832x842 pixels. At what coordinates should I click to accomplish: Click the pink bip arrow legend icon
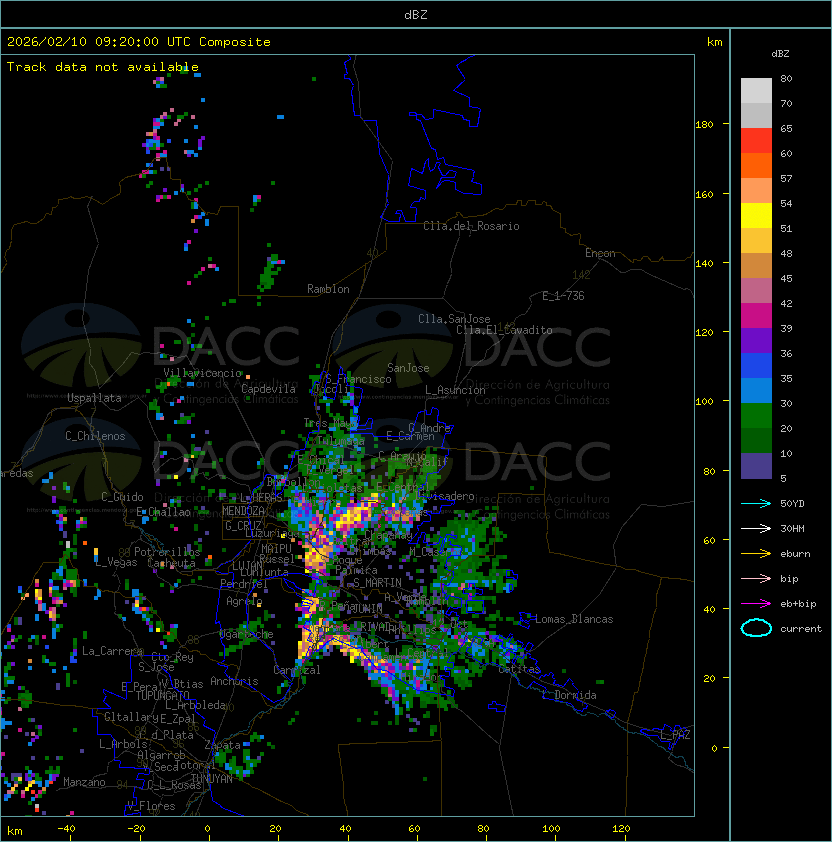[x=756, y=578]
